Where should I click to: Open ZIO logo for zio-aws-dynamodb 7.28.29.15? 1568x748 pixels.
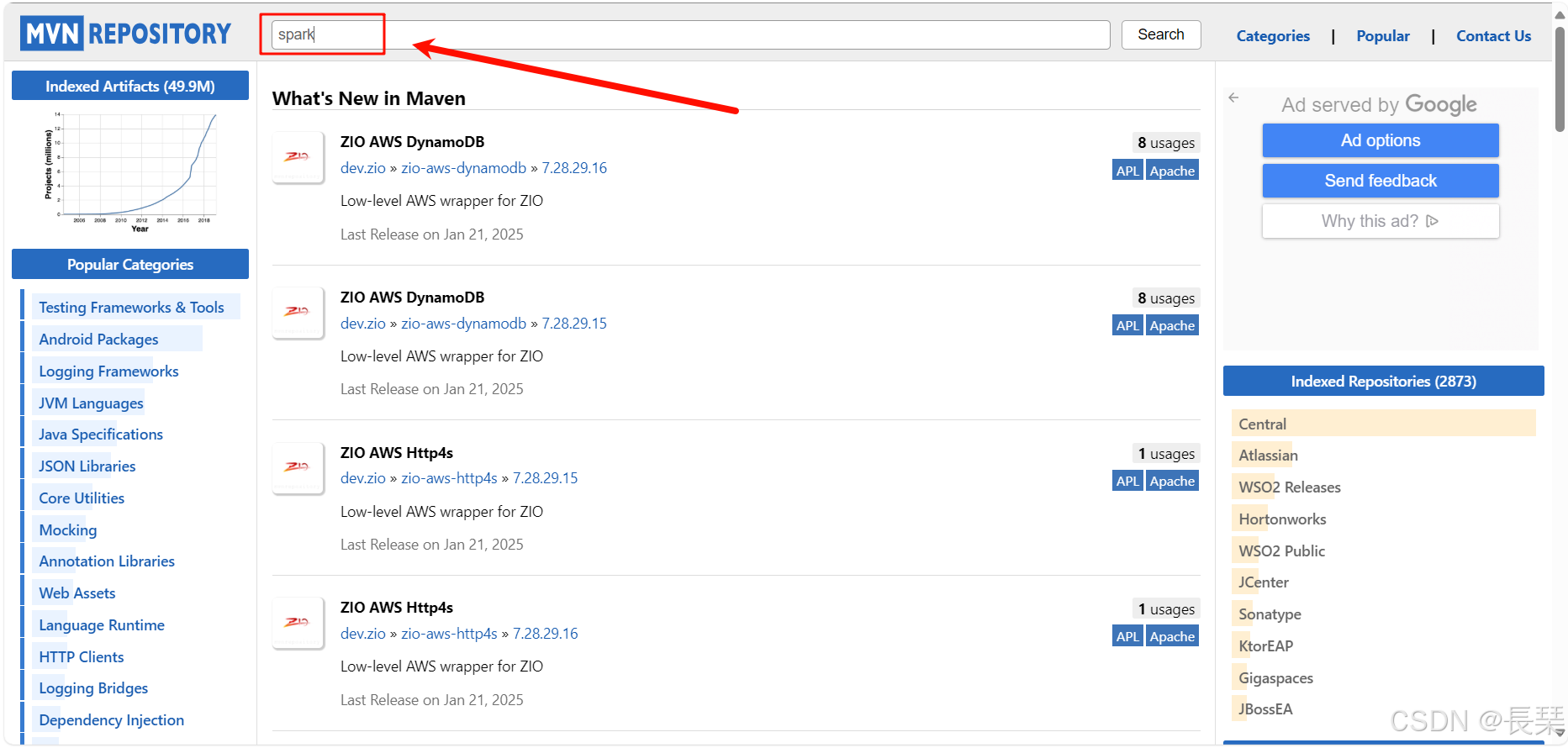[x=298, y=313]
